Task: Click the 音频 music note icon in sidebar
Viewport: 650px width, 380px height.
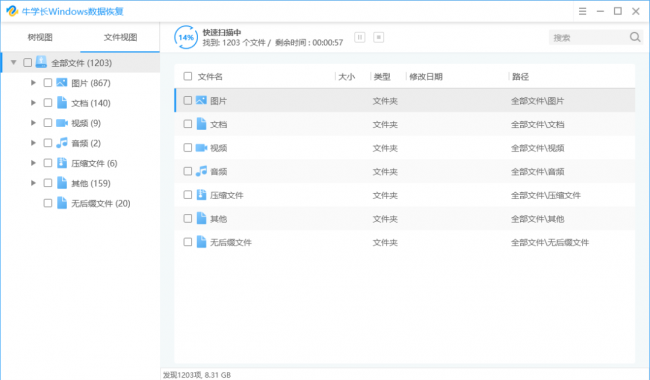Action: pyautogui.click(x=62, y=143)
